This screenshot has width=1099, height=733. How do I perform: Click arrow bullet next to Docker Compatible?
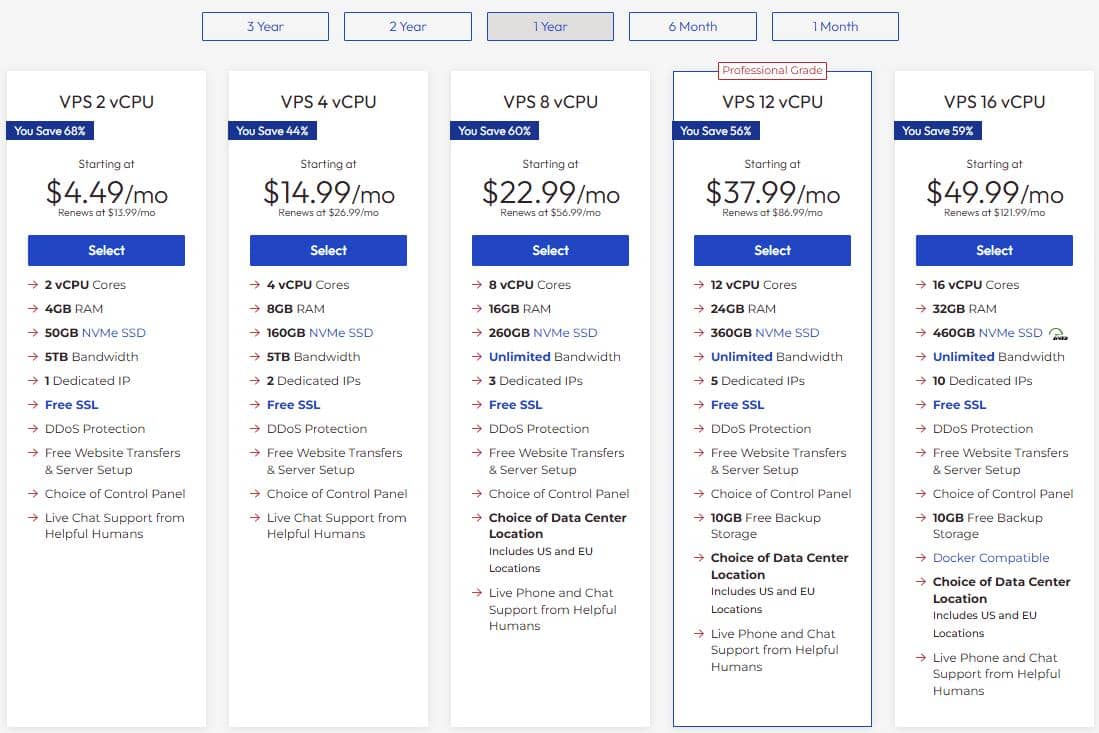point(922,558)
